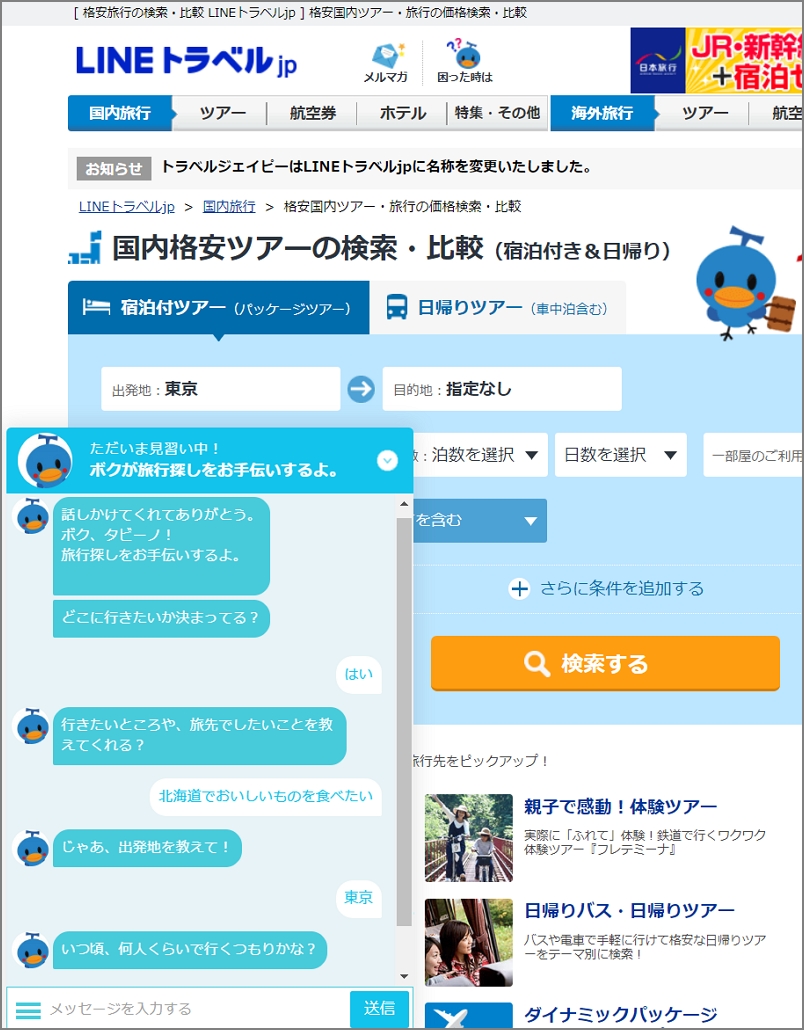Screen dimensions: 804x1030
Task: Click the 親子で感動 cycling photo thumbnail
Action: coord(468,838)
